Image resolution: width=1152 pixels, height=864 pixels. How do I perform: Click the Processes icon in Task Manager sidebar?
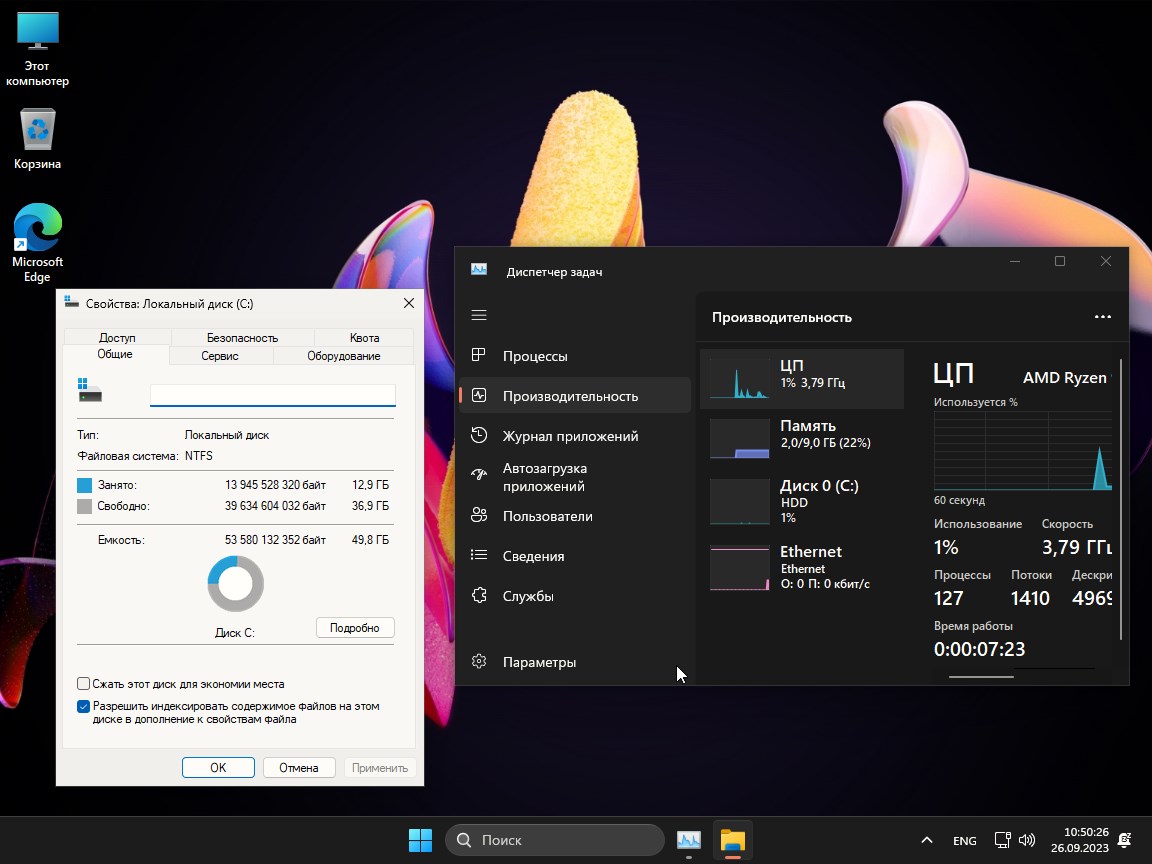point(479,356)
